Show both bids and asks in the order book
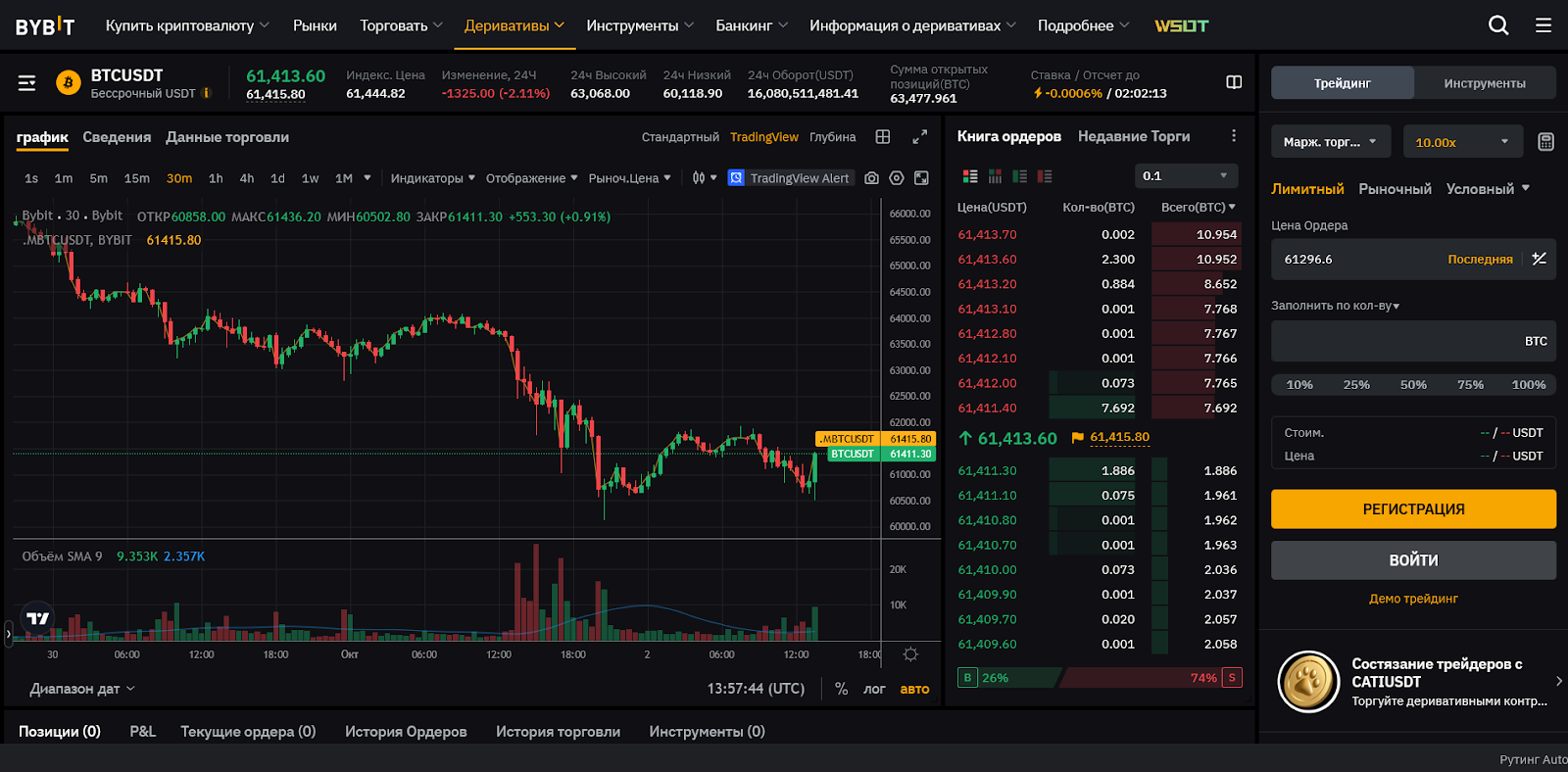Screen dimensions: 1568x772 pyautogui.click(x=970, y=176)
